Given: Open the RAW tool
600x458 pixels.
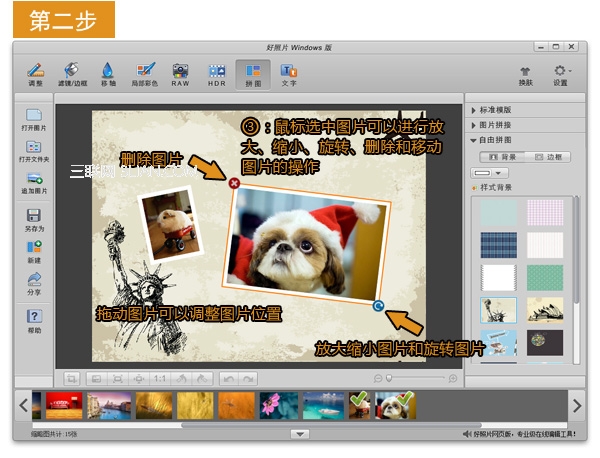Looking at the screenshot, I should pos(180,74).
